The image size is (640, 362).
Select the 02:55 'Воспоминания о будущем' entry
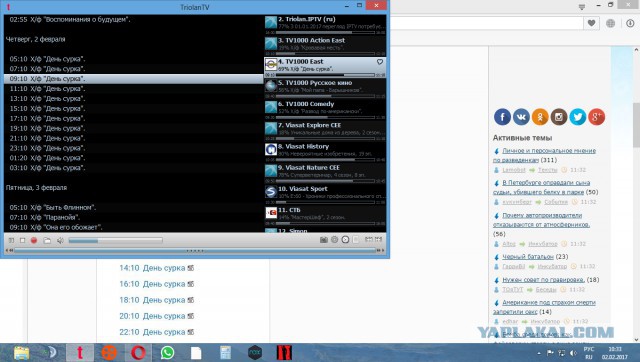coord(133,19)
